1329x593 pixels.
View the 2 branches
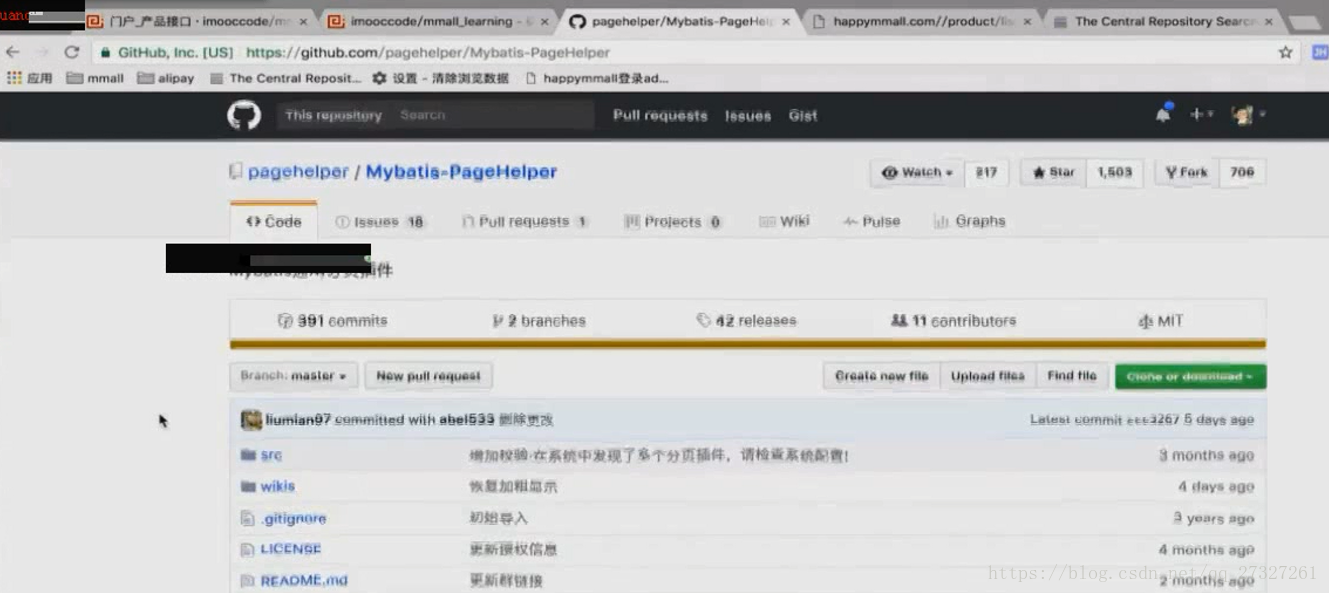click(x=539, y=321)
